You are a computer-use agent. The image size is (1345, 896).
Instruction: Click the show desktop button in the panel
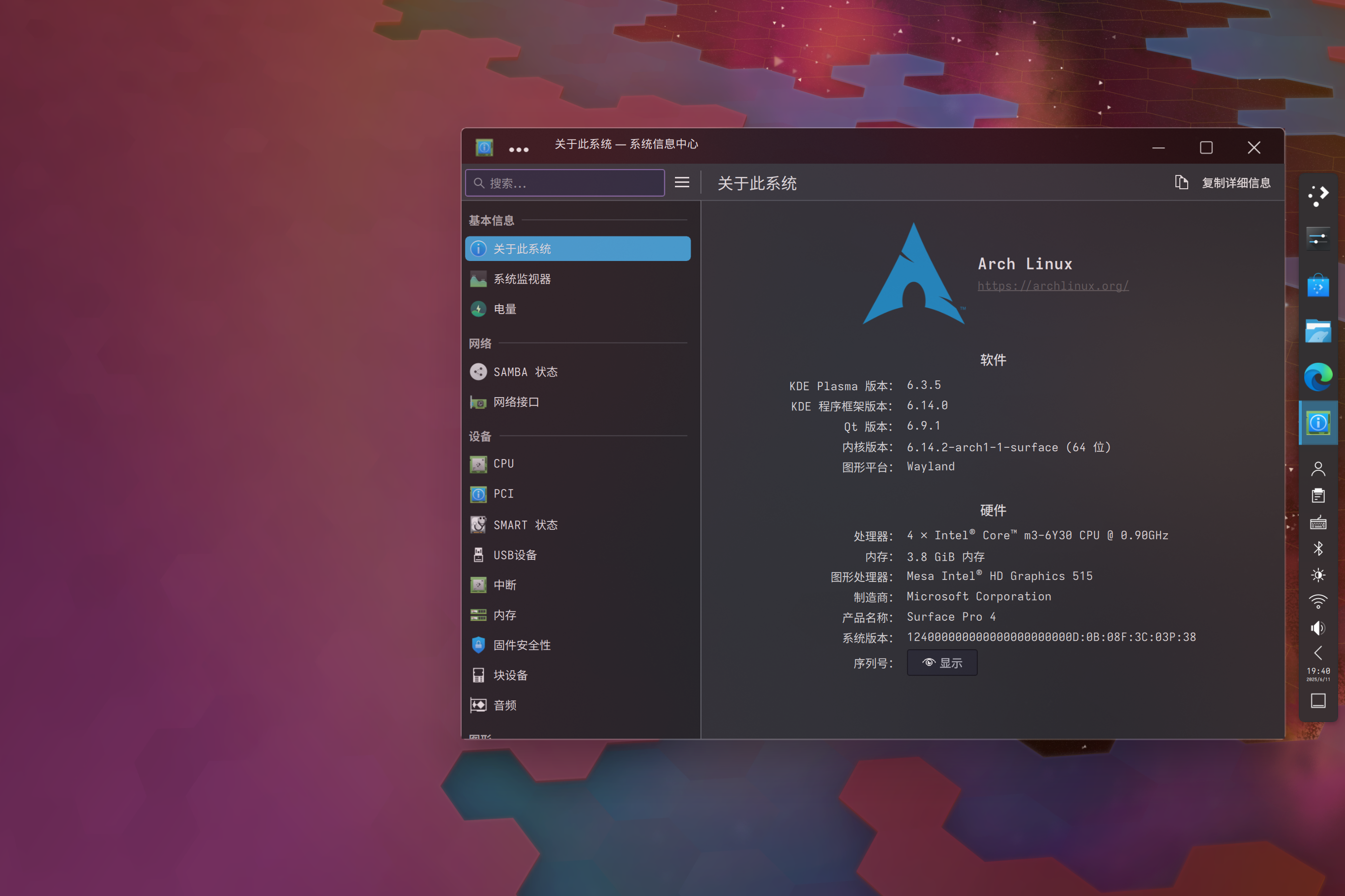pos(1317,700)
